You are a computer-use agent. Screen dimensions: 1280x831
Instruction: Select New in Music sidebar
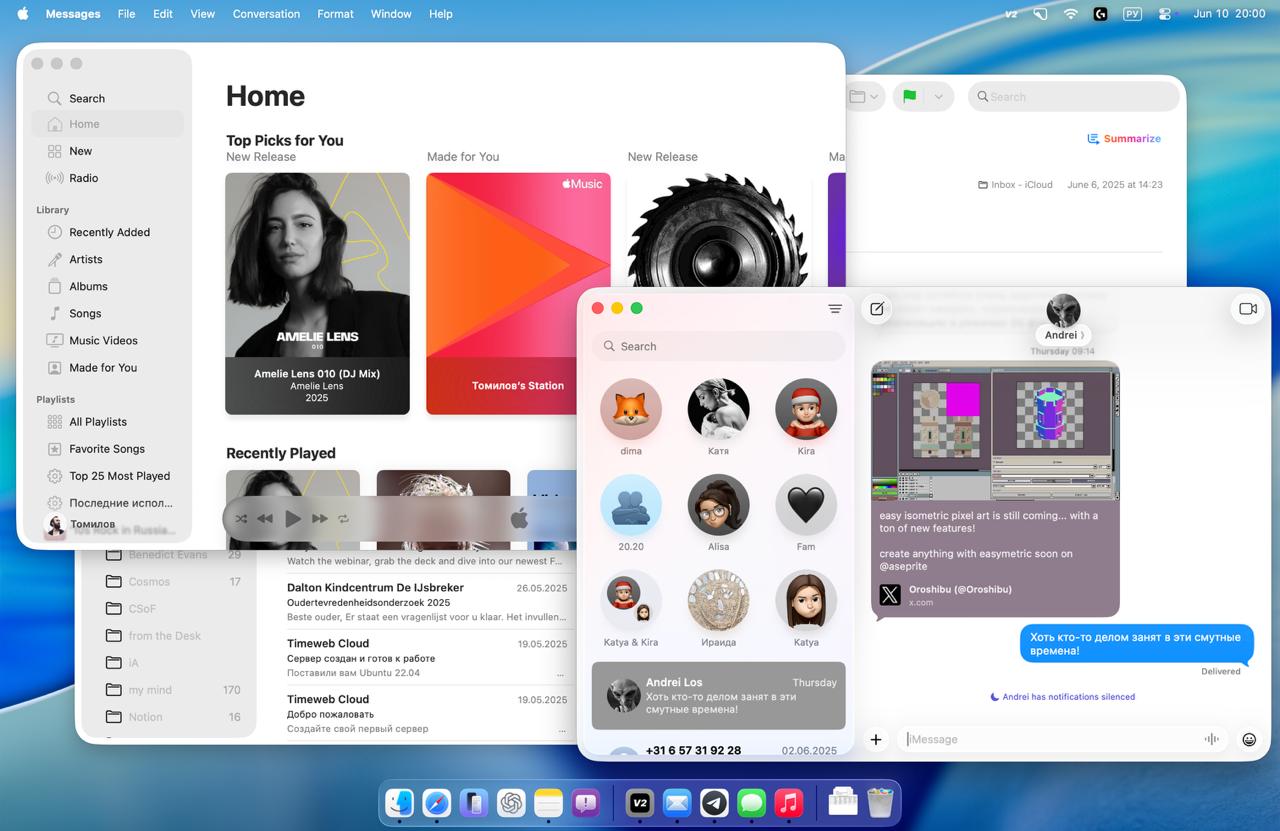tap(108, 151)
